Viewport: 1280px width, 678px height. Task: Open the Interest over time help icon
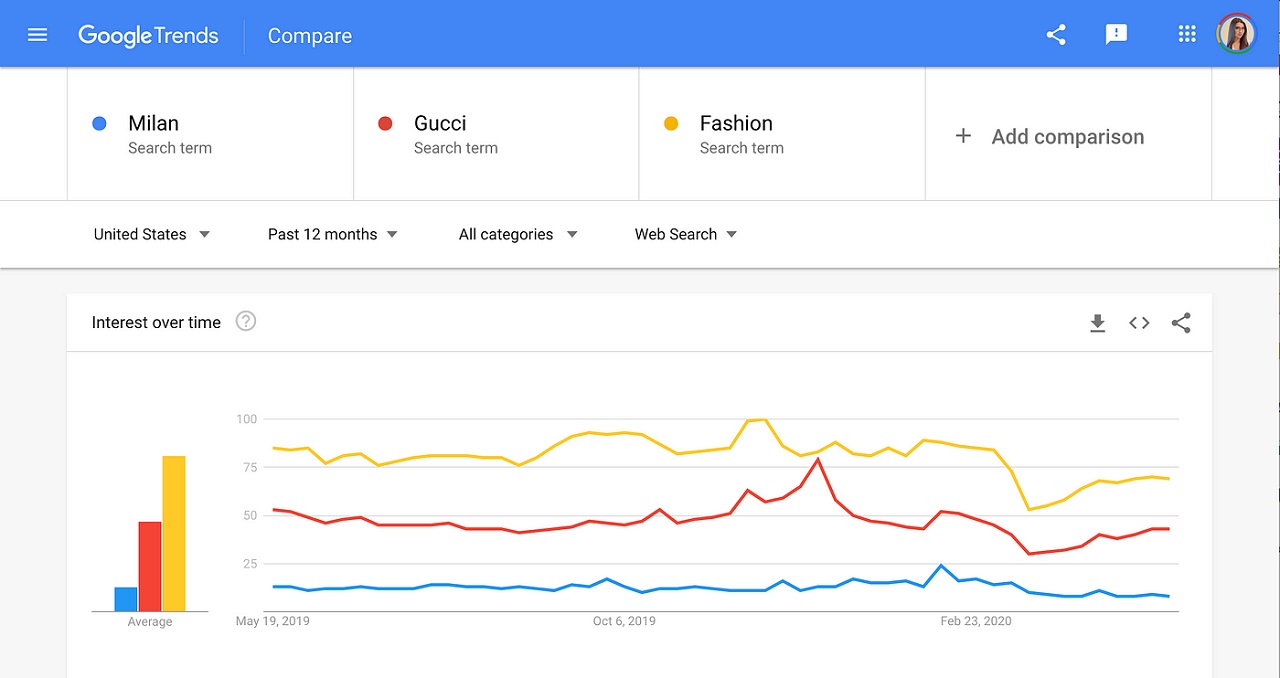(x=246, y=322)
